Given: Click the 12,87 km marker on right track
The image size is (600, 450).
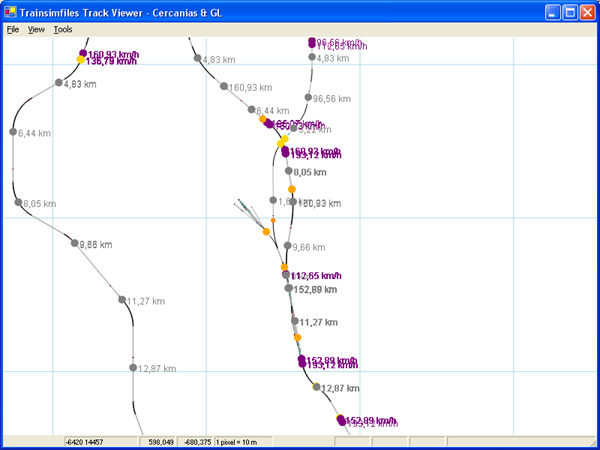Looking at the screenshot, I should pos(317,387).
